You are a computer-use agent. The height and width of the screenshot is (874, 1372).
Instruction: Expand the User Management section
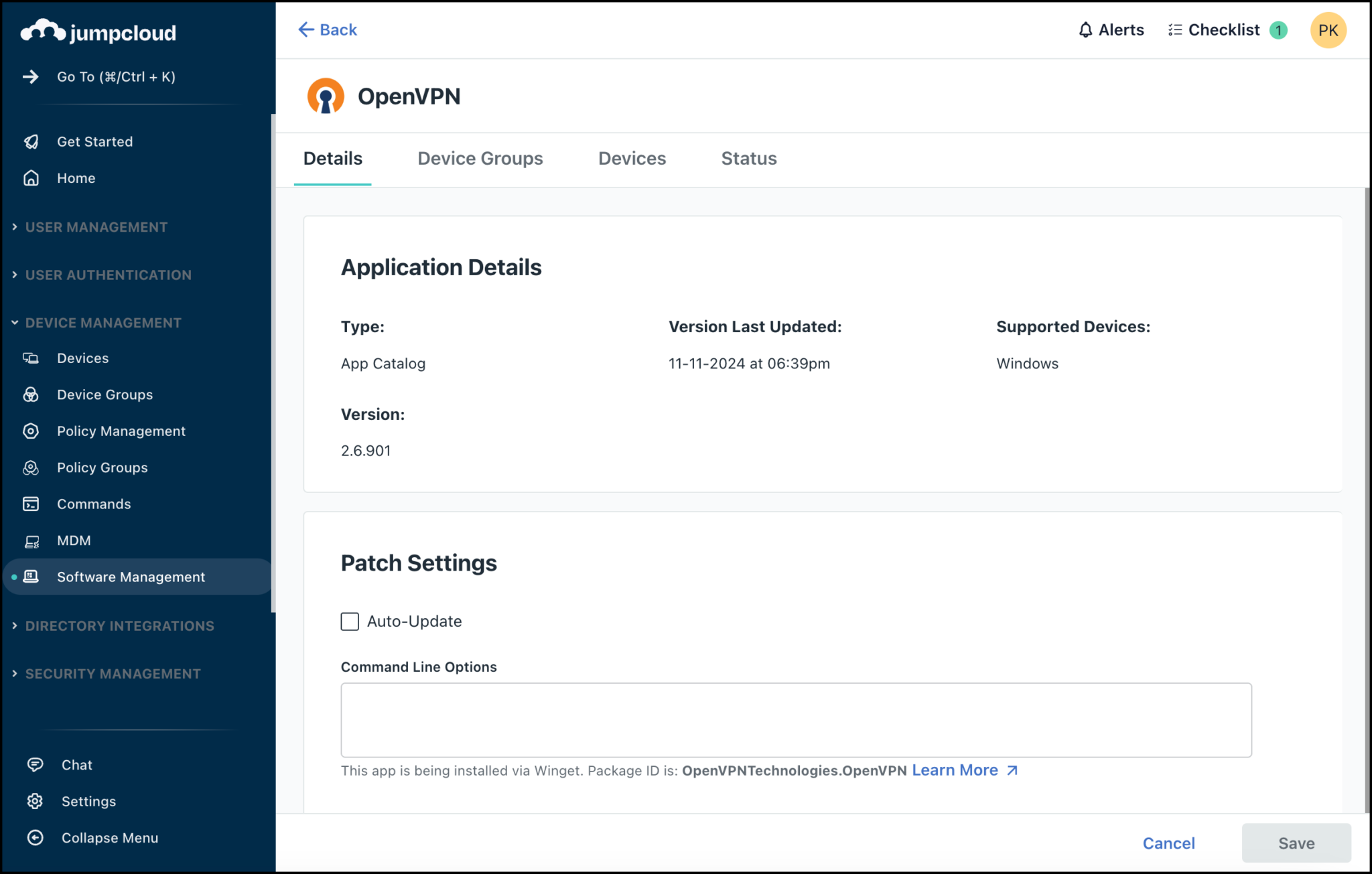click(x=96, y=227)
